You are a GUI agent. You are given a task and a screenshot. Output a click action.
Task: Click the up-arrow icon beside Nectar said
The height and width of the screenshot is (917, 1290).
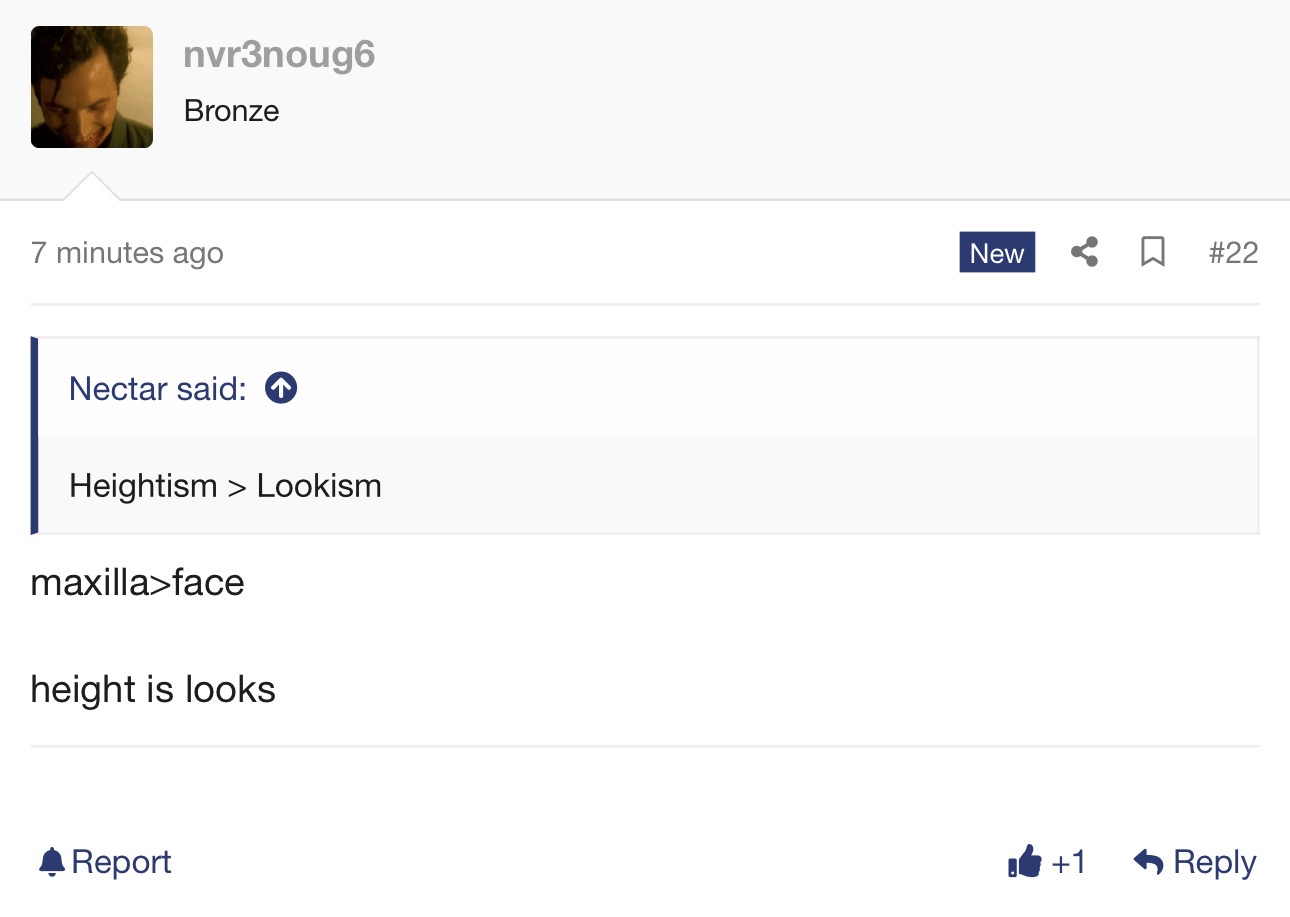[x=281, y=388]
